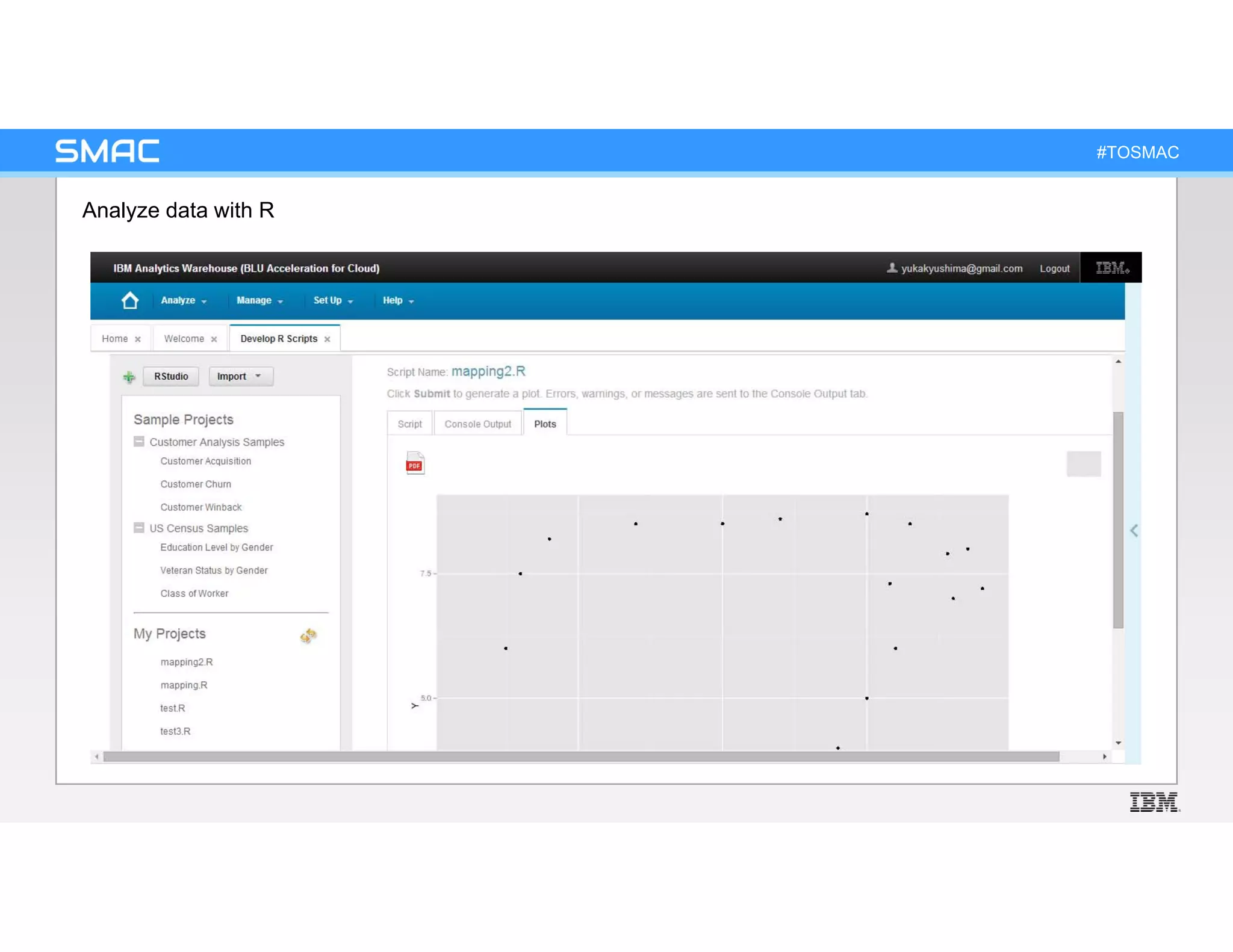Click the horizontal scrollbar at bottom
This screenshot has height=952, width=1233.
580,756
